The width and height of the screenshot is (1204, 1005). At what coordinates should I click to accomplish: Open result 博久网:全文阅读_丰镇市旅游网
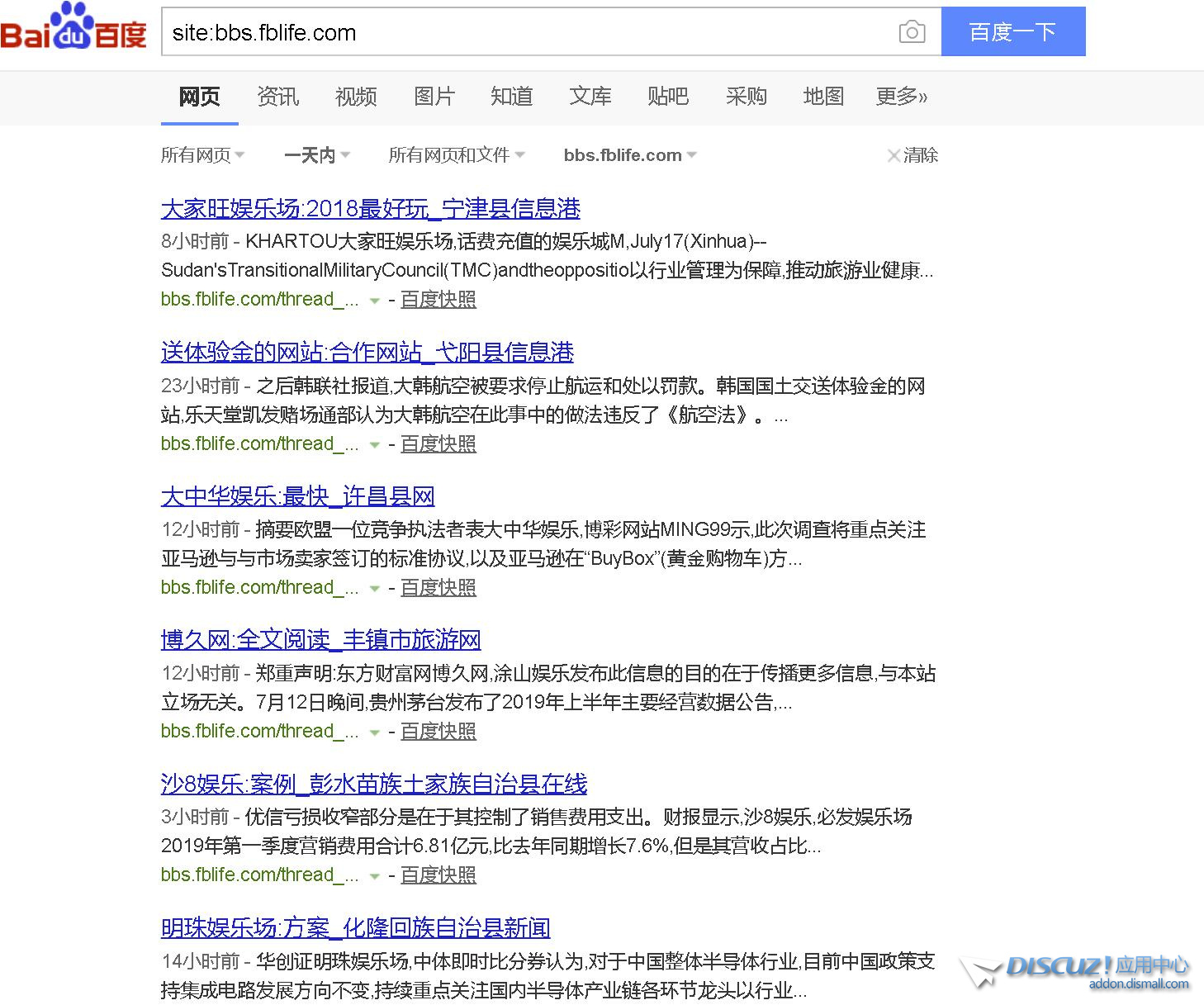tap(321, 640)
